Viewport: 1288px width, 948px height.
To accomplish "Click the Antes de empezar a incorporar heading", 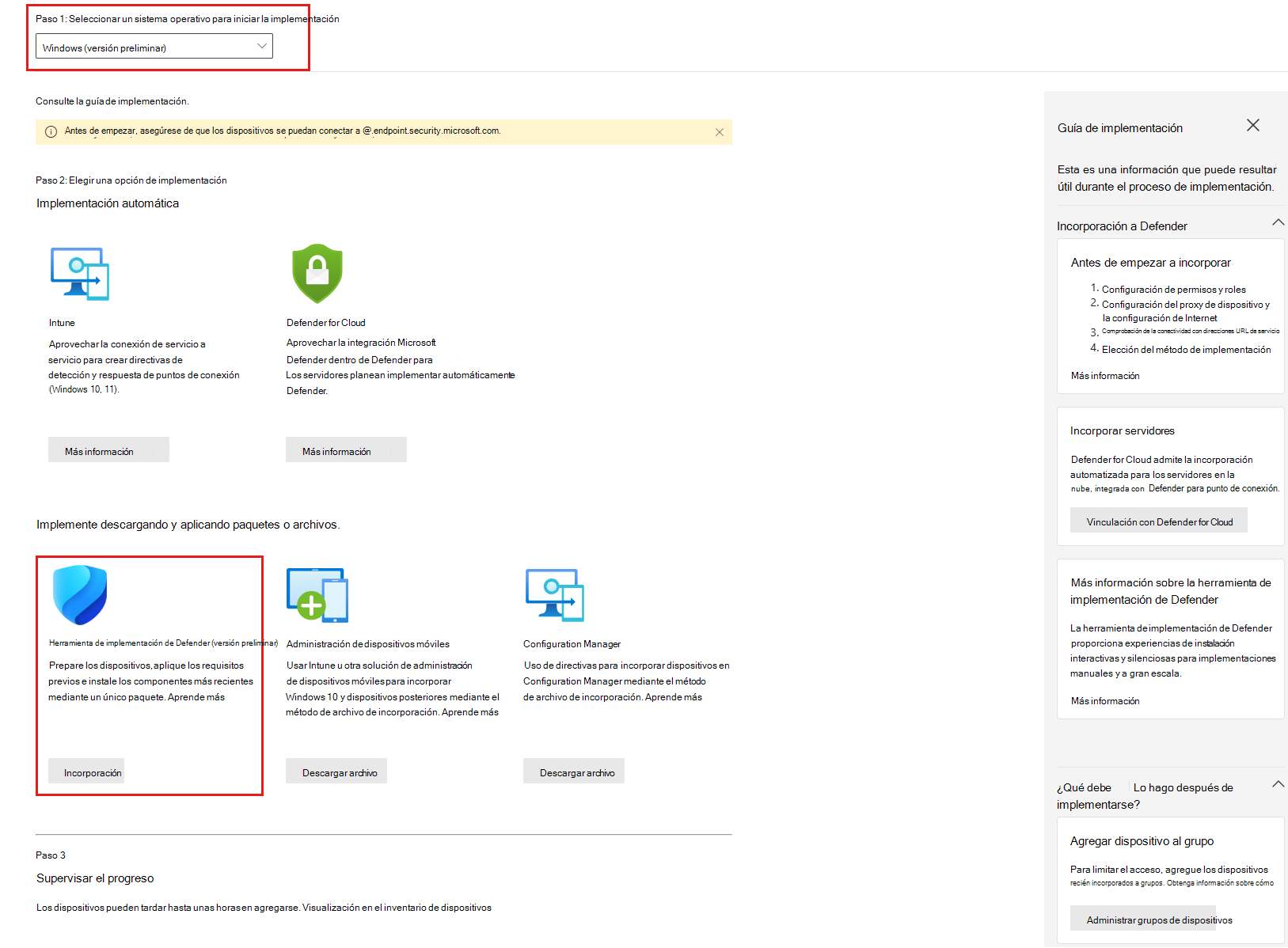I will (x=1151, y=263).
